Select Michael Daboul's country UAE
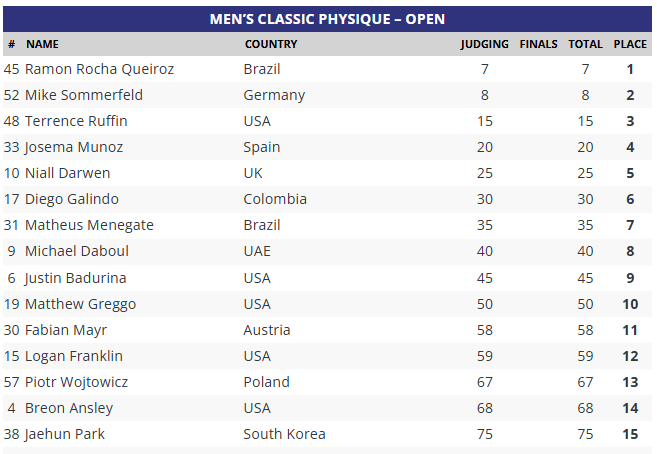The image size is (657, 454). pos(257,251)
